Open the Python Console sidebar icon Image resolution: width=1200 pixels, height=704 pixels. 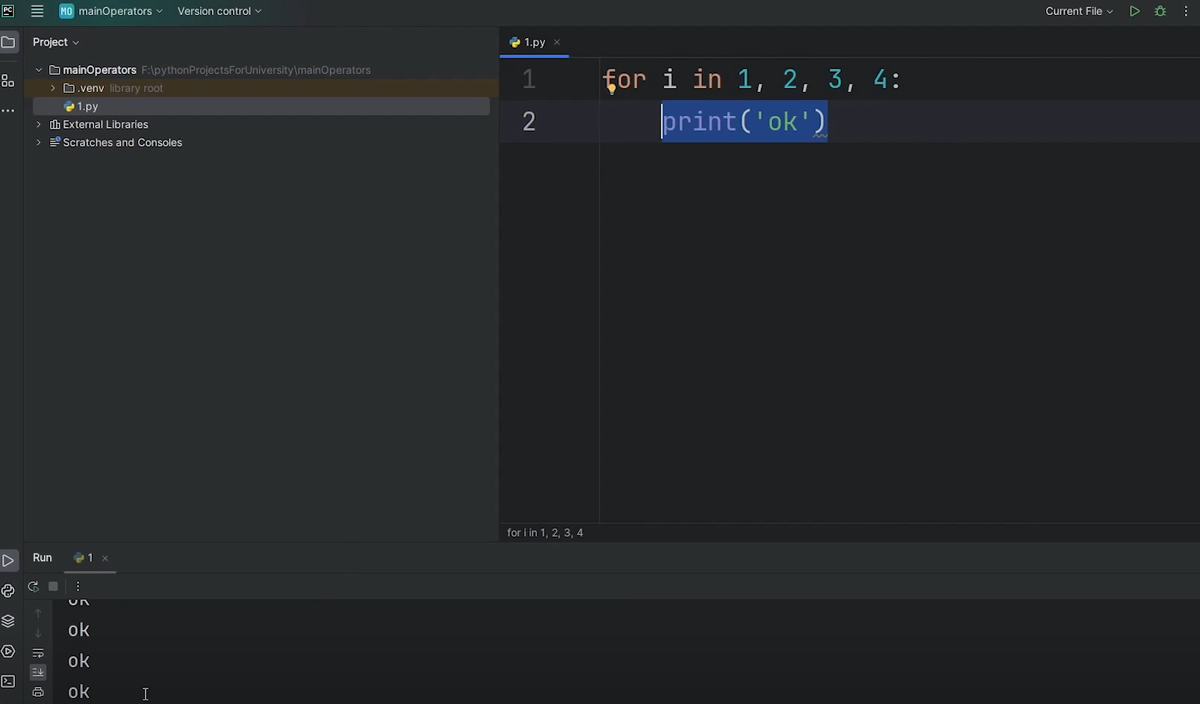coord(8,591)
